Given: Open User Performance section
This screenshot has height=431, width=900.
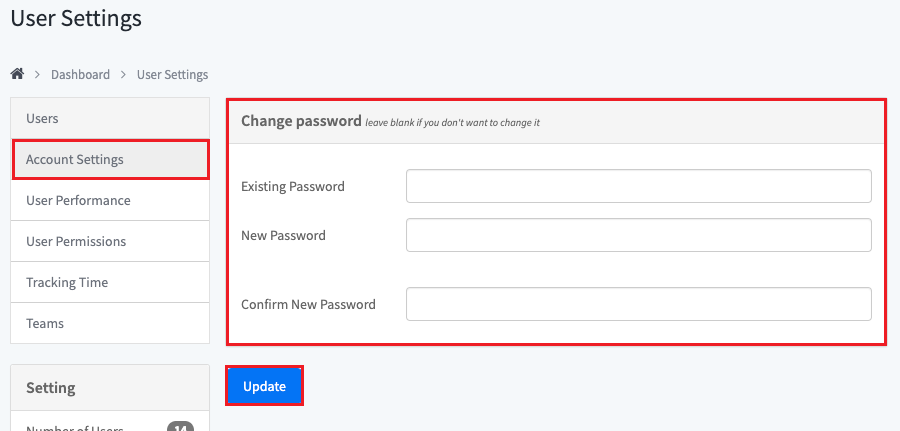Looking at the screenshot, I should 78,201.
